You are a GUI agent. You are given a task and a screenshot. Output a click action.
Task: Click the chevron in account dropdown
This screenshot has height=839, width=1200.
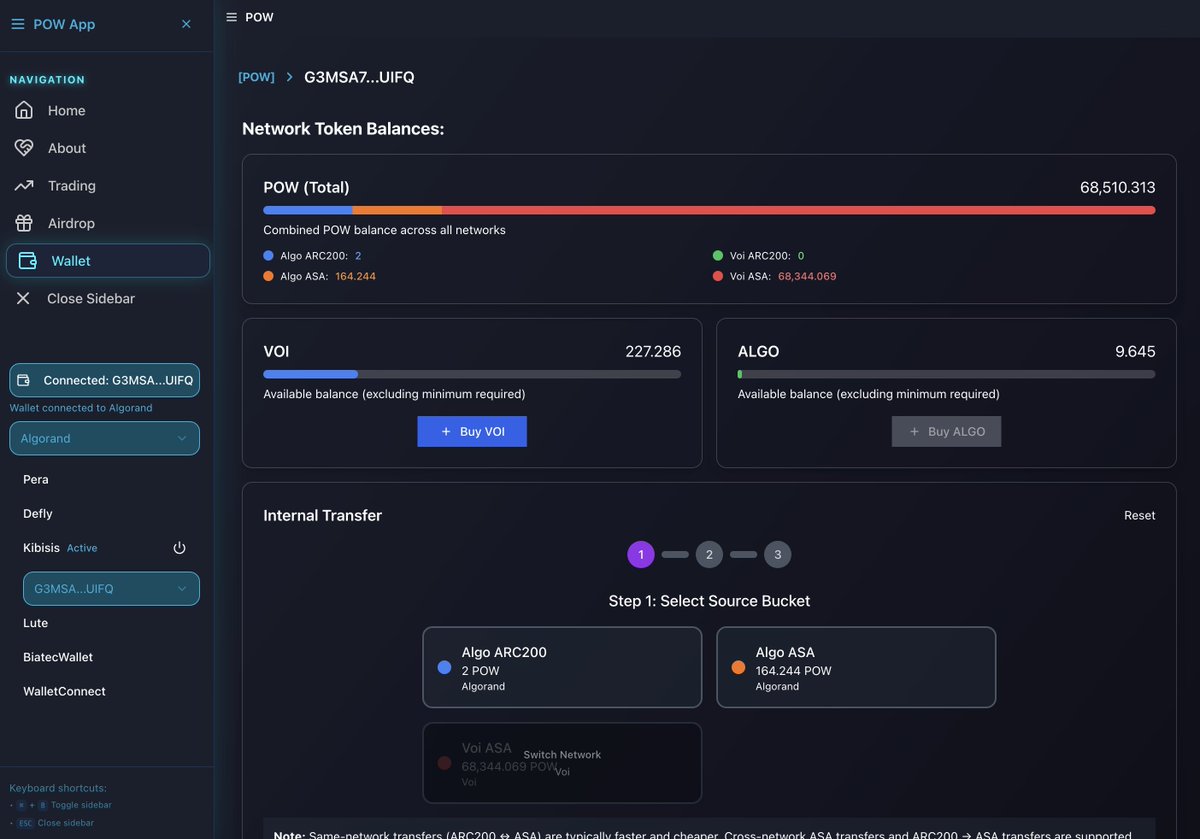[x=182, y=589]
